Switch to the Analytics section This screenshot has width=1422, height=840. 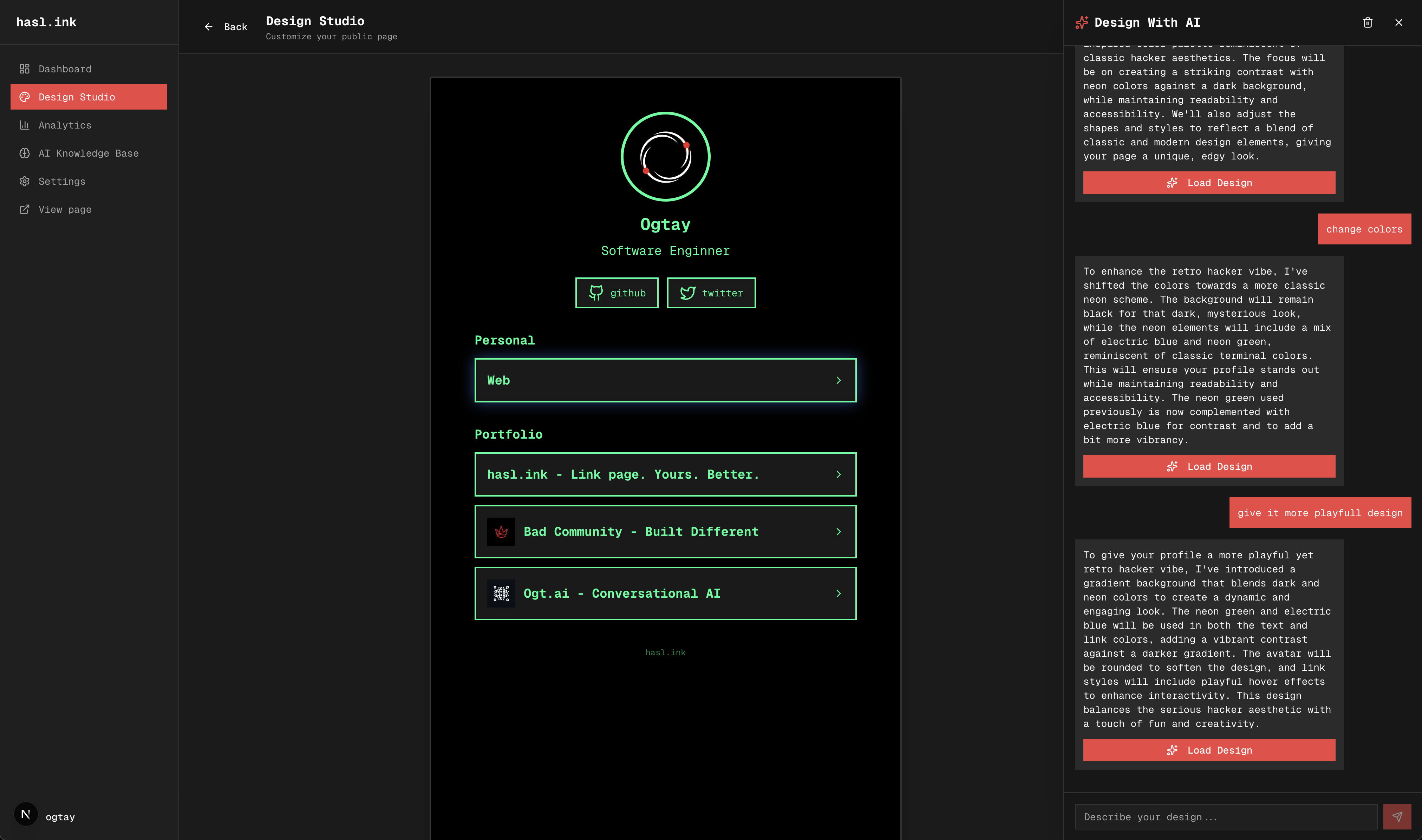(65, 125)
